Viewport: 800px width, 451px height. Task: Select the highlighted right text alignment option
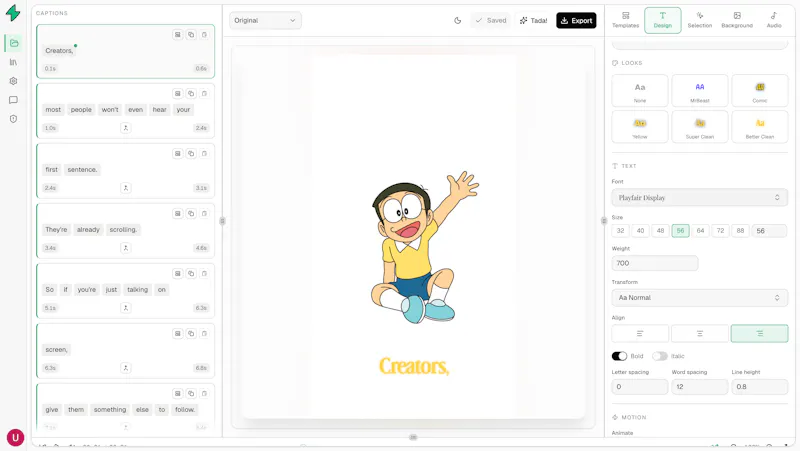(759, 333)
